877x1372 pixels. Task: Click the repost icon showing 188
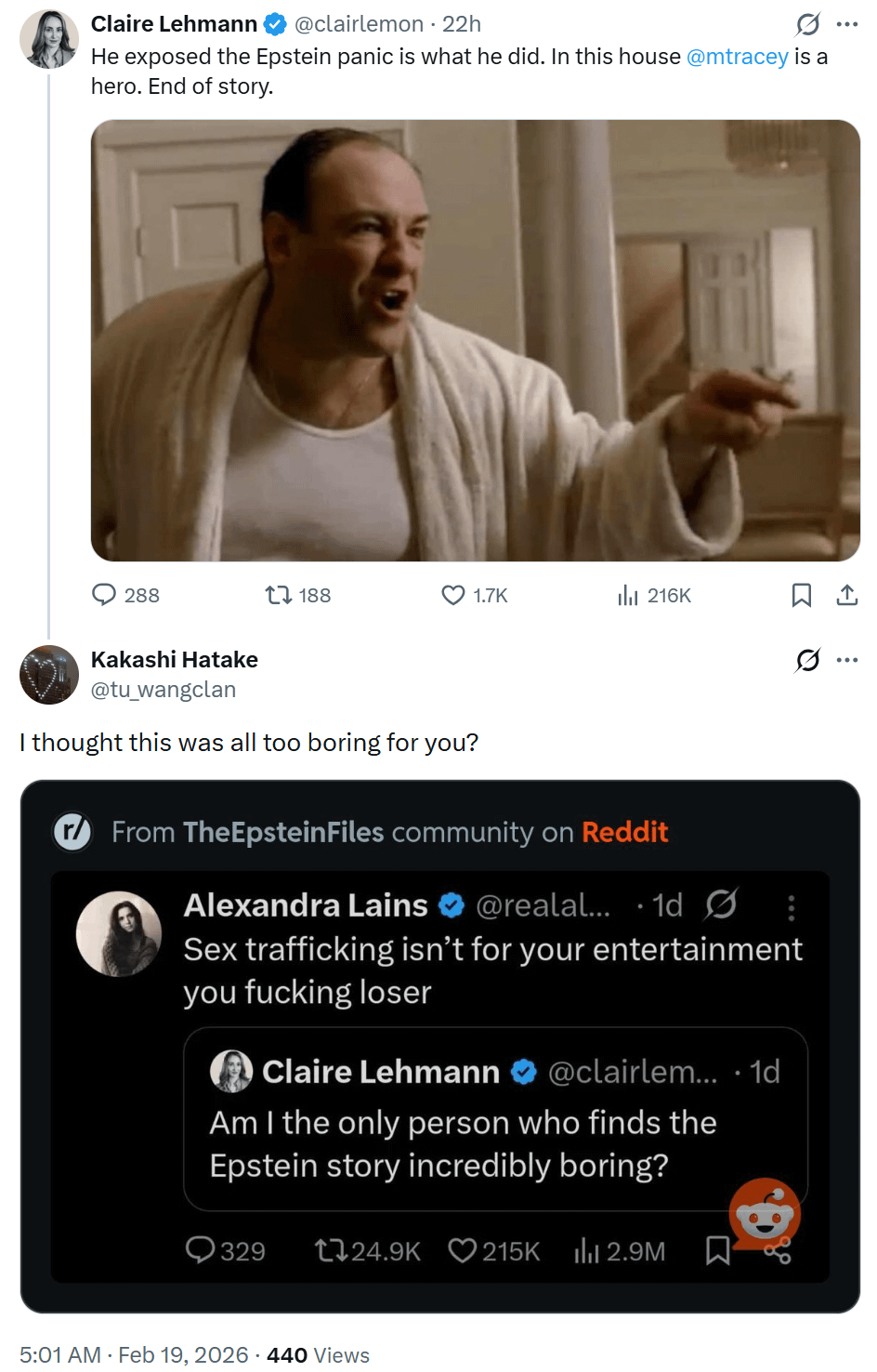[279, 595]
